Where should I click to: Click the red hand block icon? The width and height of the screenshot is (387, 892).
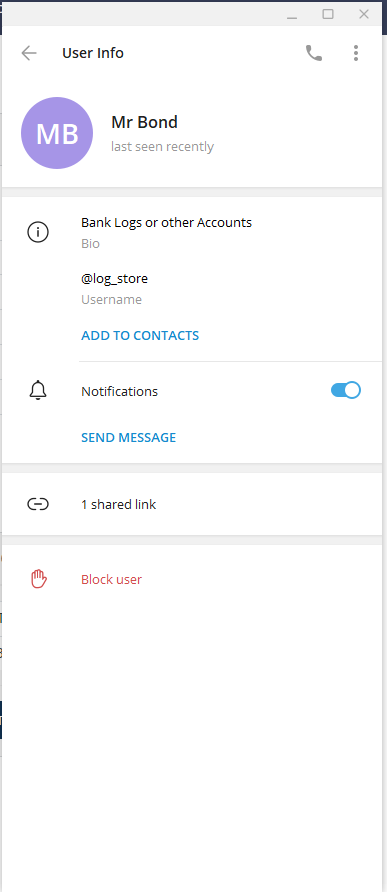38,579
